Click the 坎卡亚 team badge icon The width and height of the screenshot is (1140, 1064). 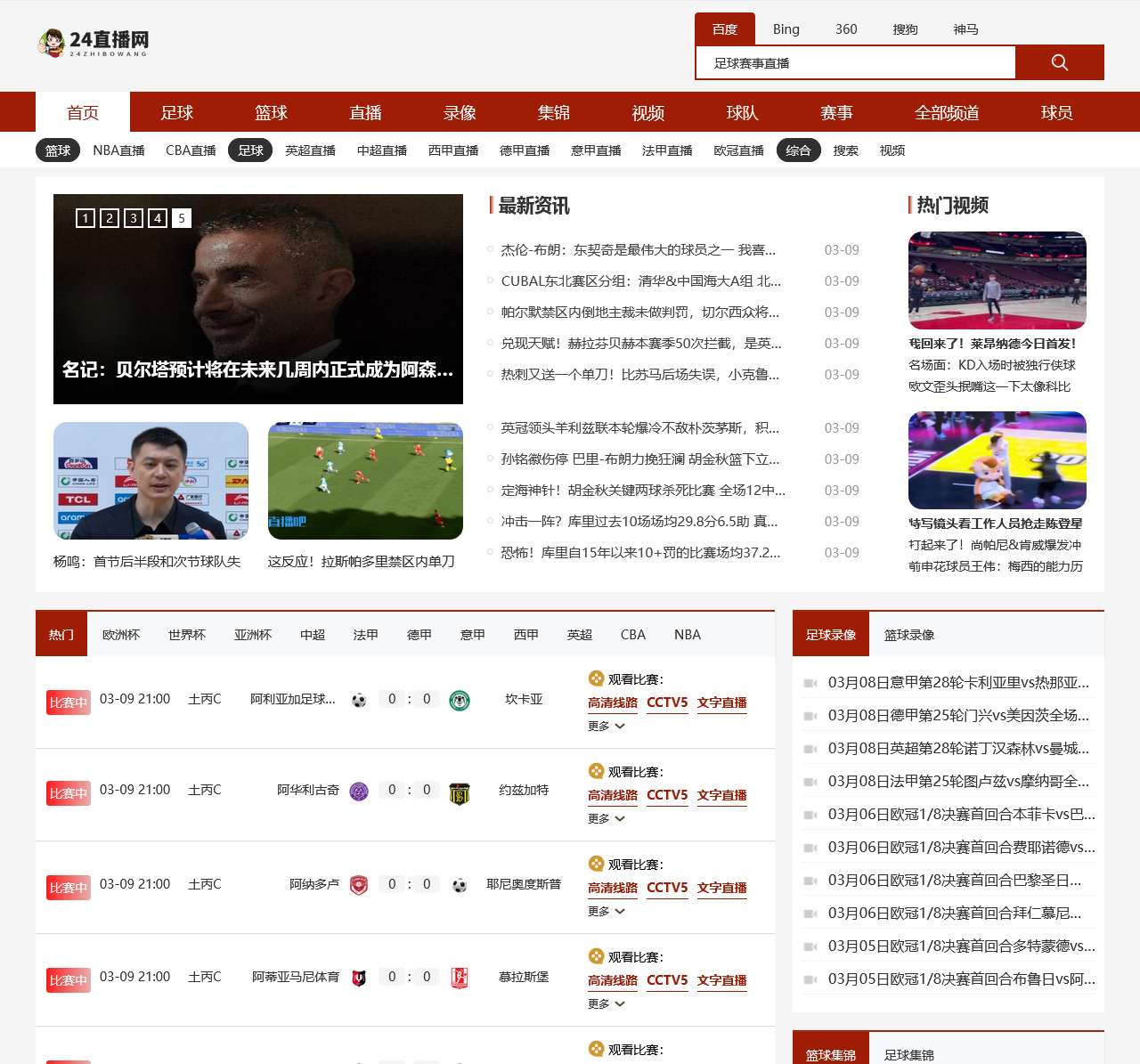click(x=460, y=701)
